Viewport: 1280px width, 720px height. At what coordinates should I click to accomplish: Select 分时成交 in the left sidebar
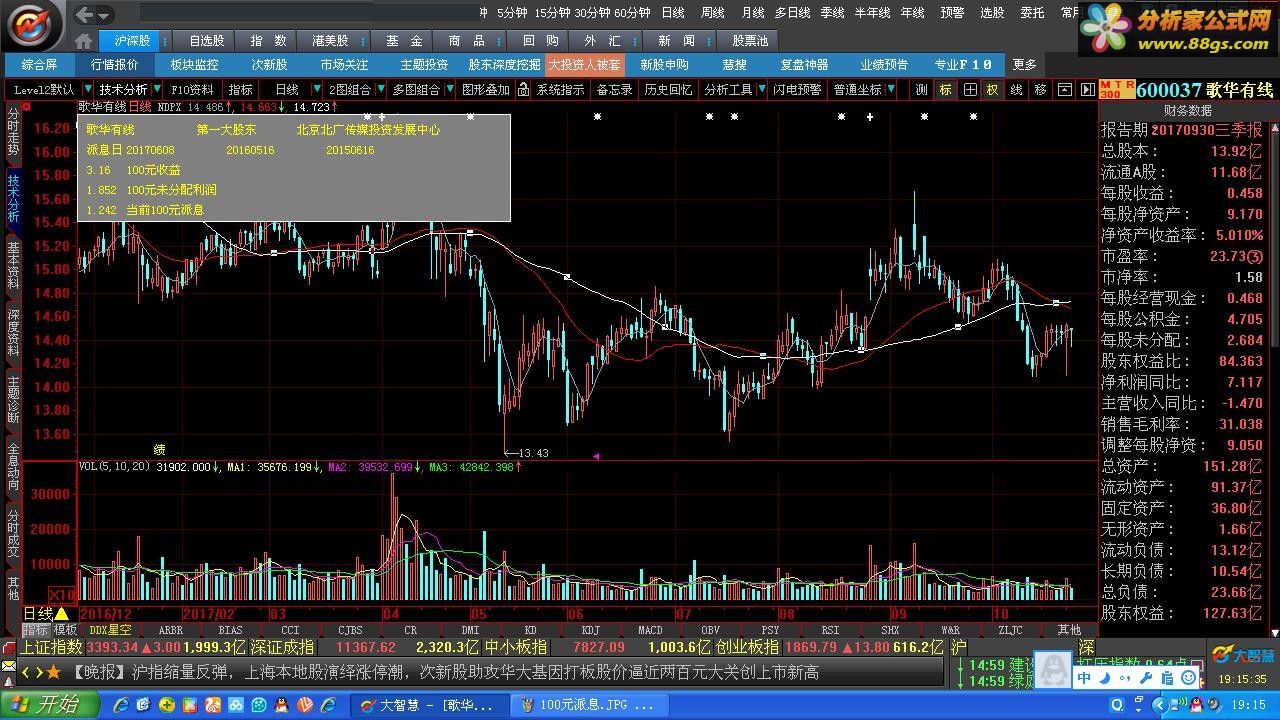coord(13,532)
